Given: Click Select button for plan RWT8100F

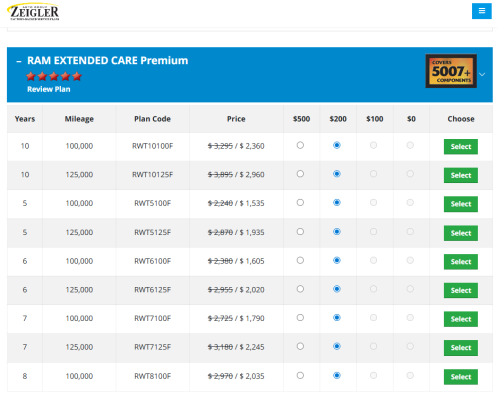Looking at the screenshot, I should (x=461, y=377).
